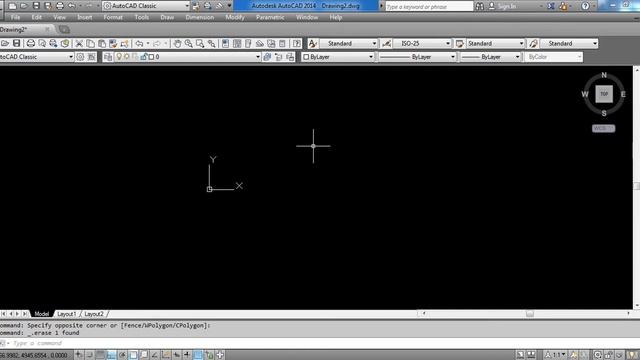Open the Properties palette icon
The height and width of the screenshot is (360, 640).
coord(225,43)
